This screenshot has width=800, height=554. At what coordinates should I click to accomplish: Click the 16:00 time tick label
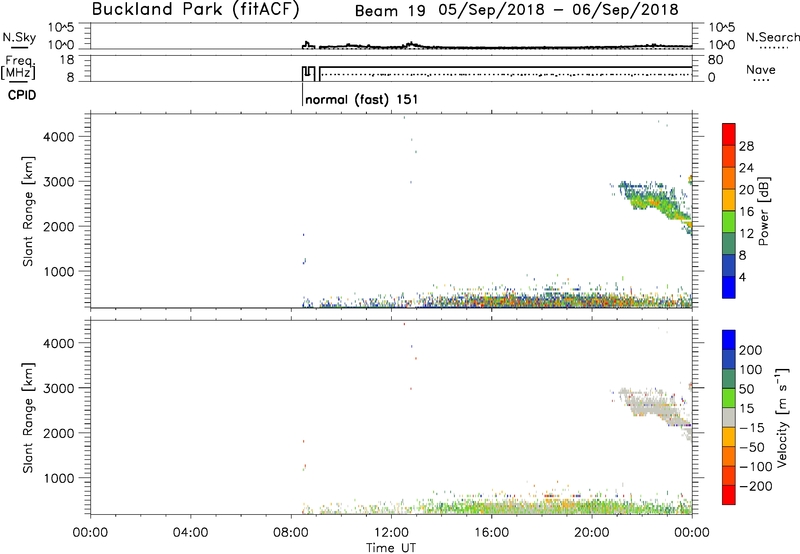coord(491,533)
